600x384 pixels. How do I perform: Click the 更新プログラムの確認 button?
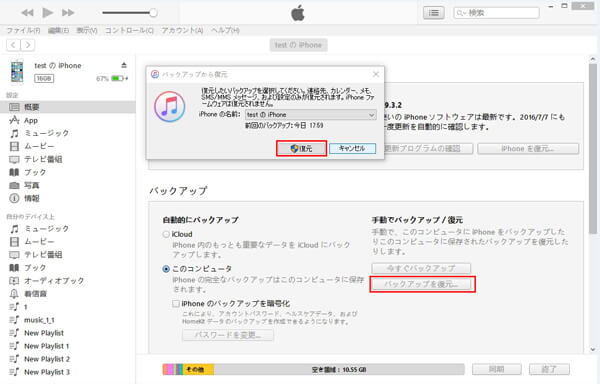[x=428, y=149]
